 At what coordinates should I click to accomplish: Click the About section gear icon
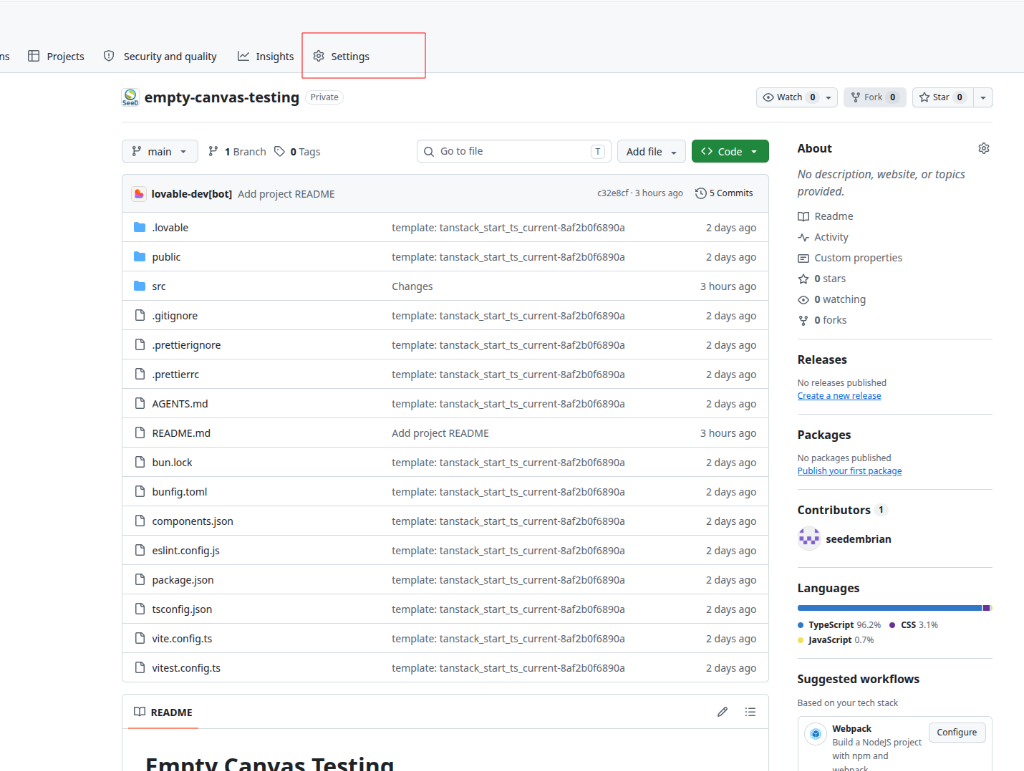pyautogui.click(x=984, y=148)
